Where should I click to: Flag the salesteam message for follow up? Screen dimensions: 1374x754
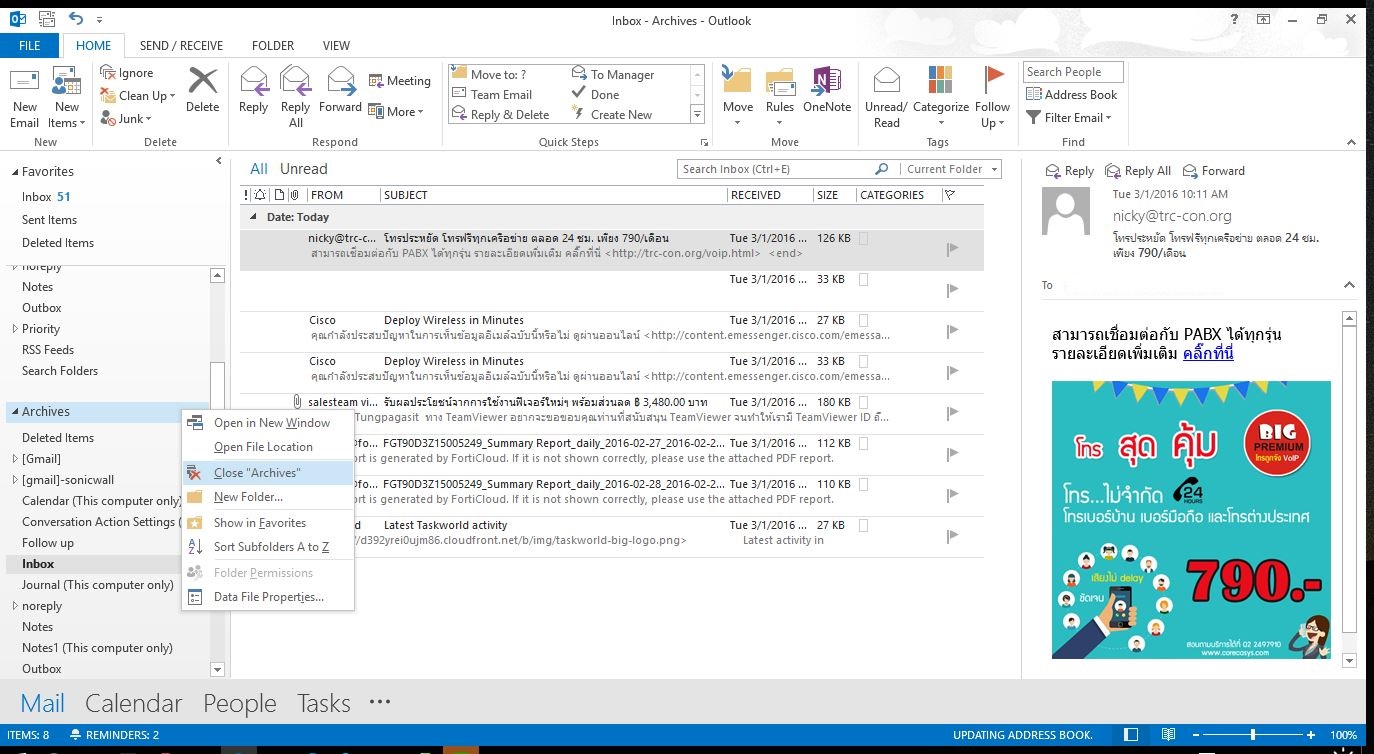tap(952, 412)
